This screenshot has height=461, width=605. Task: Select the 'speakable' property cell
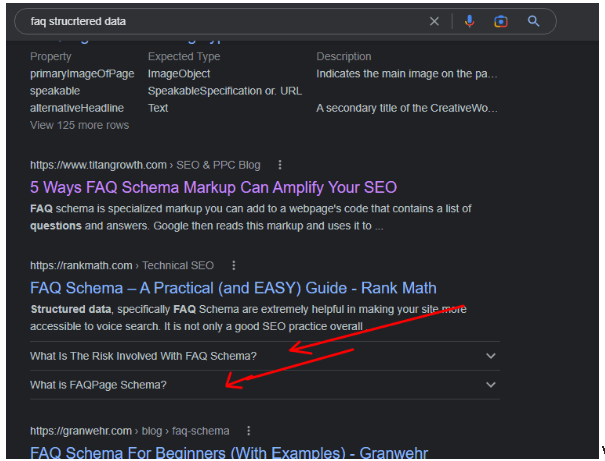coord(55,91)
